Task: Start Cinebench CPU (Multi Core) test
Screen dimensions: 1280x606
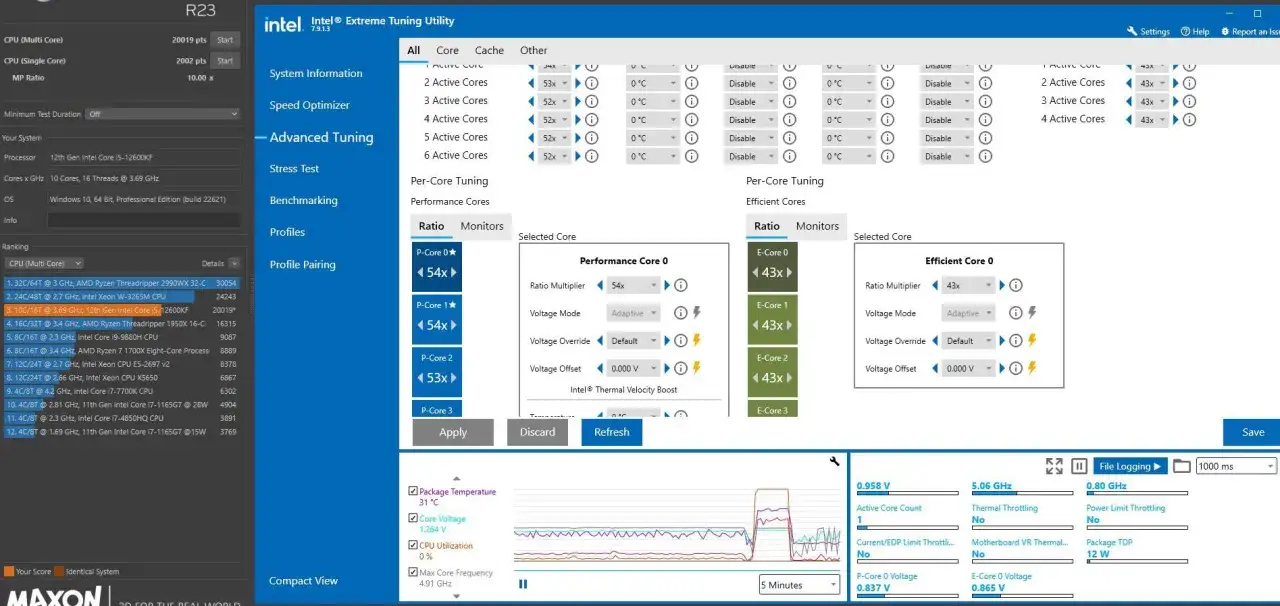Action: click(x=225, y=40)
